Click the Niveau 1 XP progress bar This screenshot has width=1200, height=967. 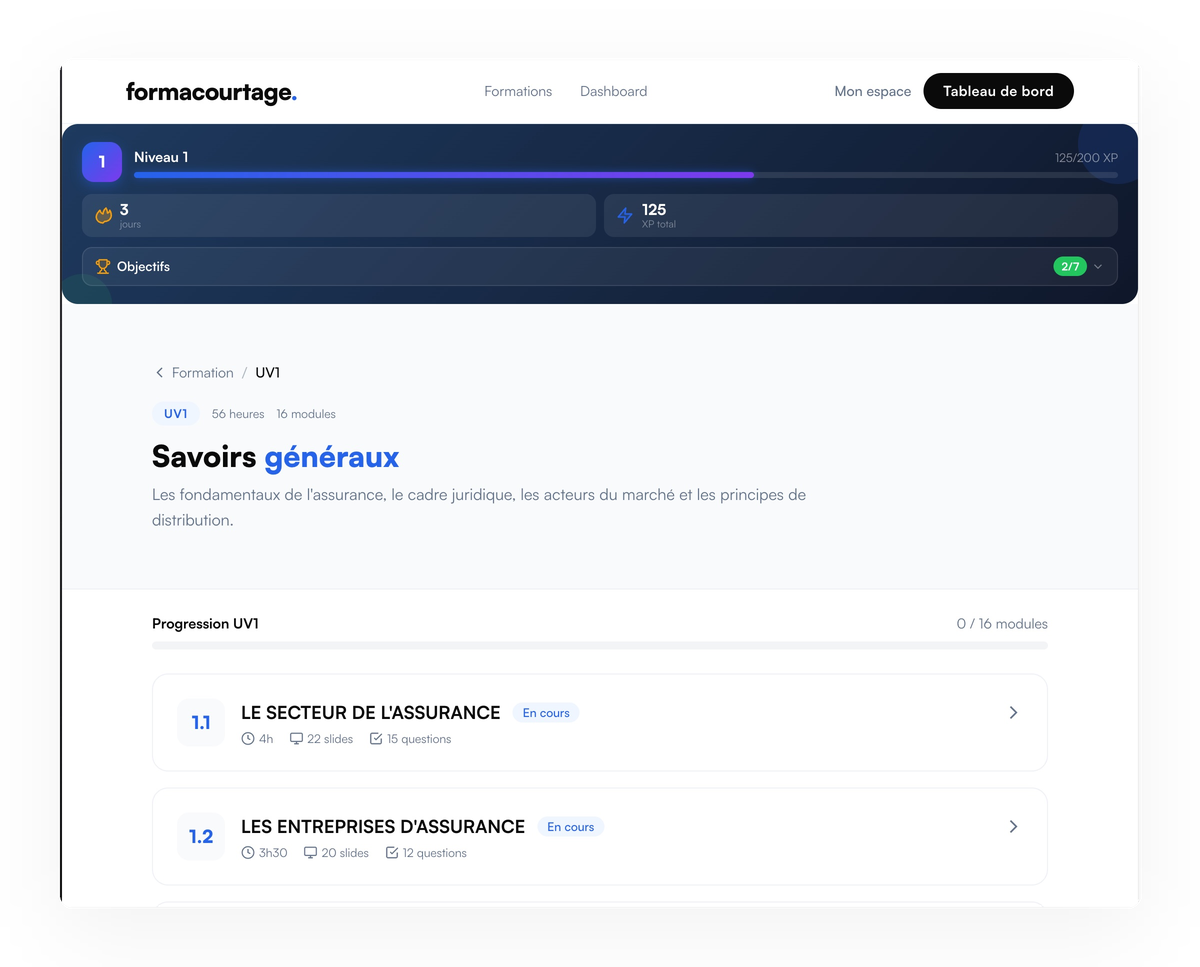pos(626,175)
